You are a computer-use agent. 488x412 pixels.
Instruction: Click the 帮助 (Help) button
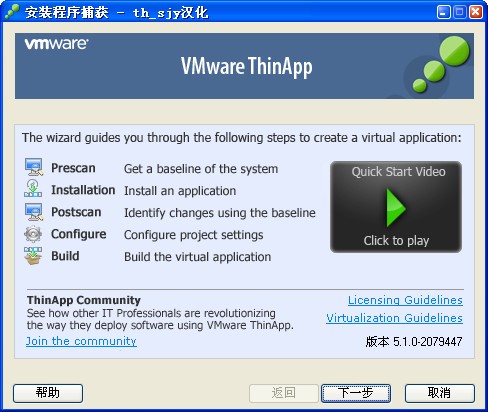point(48,393)
